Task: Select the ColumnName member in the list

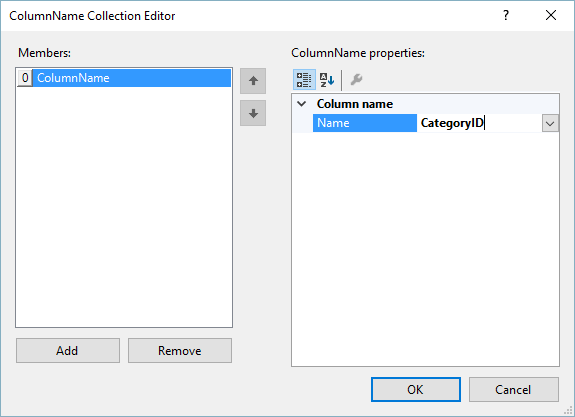Action: pos(132,78)
